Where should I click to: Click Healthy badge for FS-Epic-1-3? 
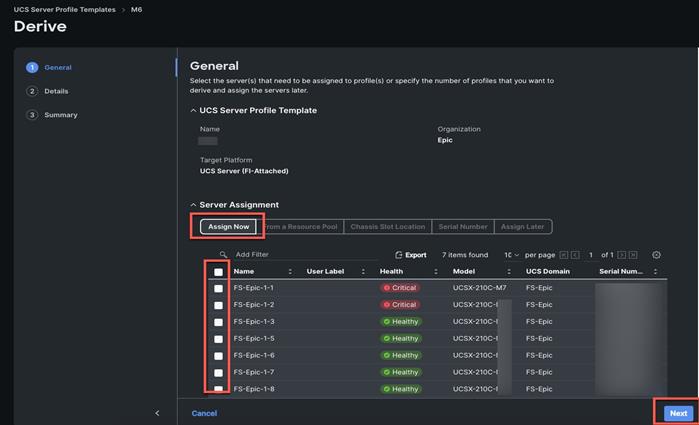[x=401, y=322]
